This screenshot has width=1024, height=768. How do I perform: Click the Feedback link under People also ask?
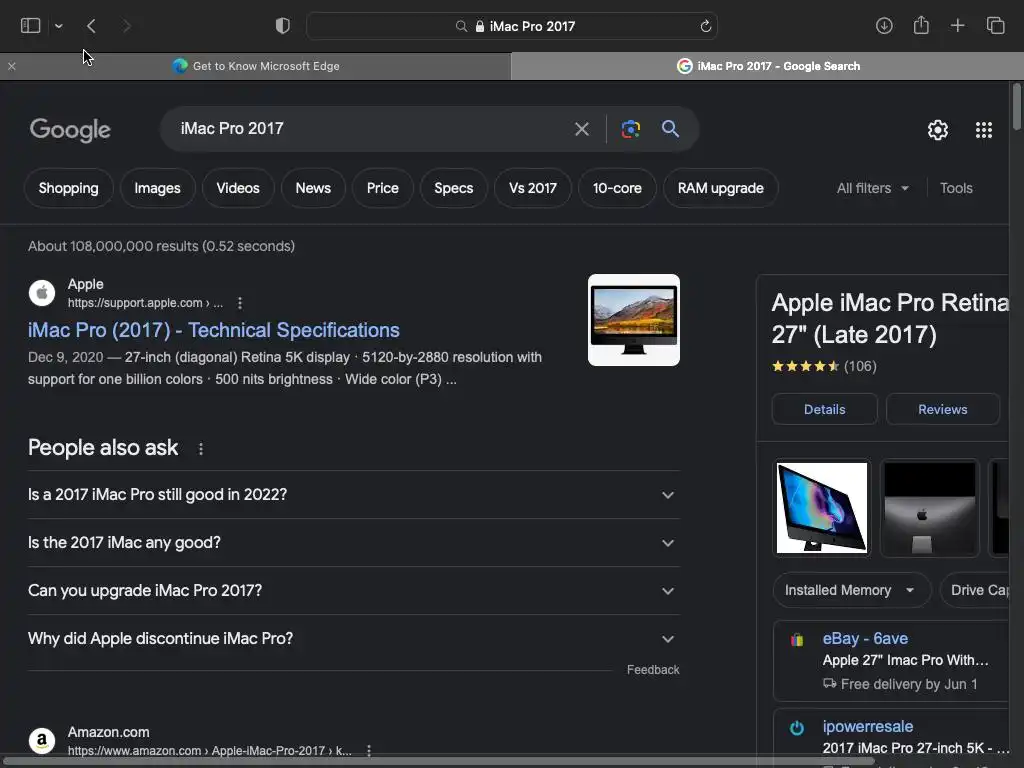[653, 669]
